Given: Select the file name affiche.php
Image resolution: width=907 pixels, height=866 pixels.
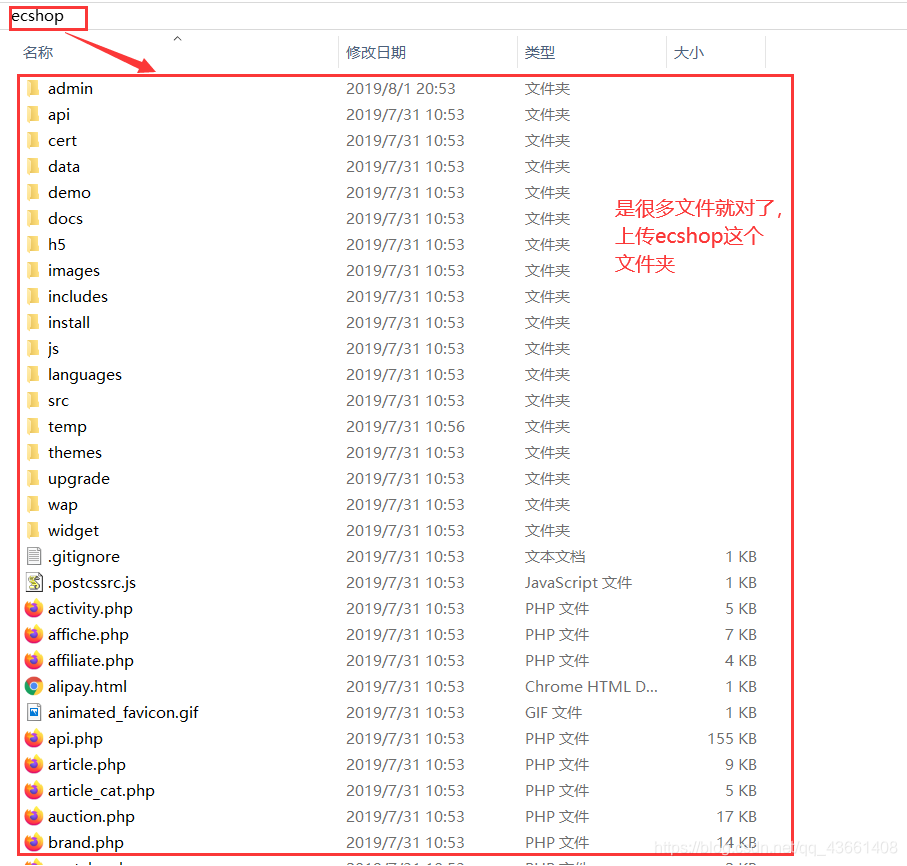Looking at the screenshot, I should coord(89,635).
